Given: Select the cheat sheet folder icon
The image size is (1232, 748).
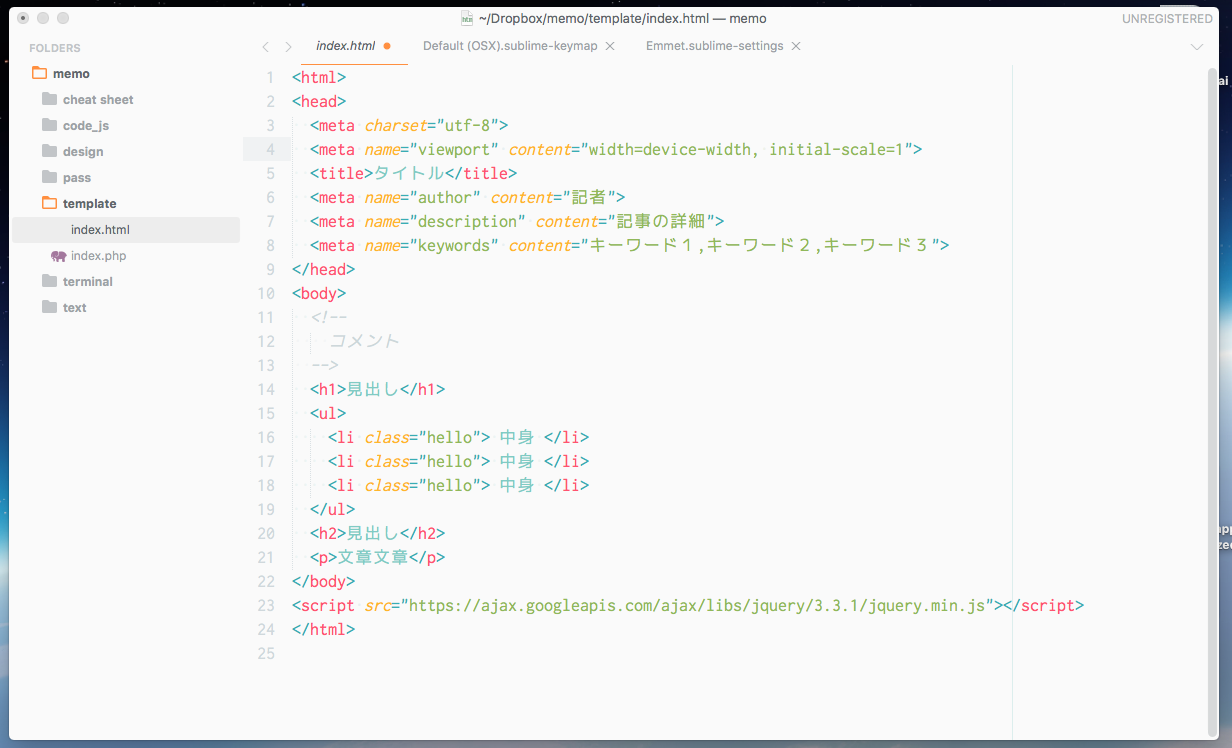Looking at the screenshot, I should coord(52,99).
